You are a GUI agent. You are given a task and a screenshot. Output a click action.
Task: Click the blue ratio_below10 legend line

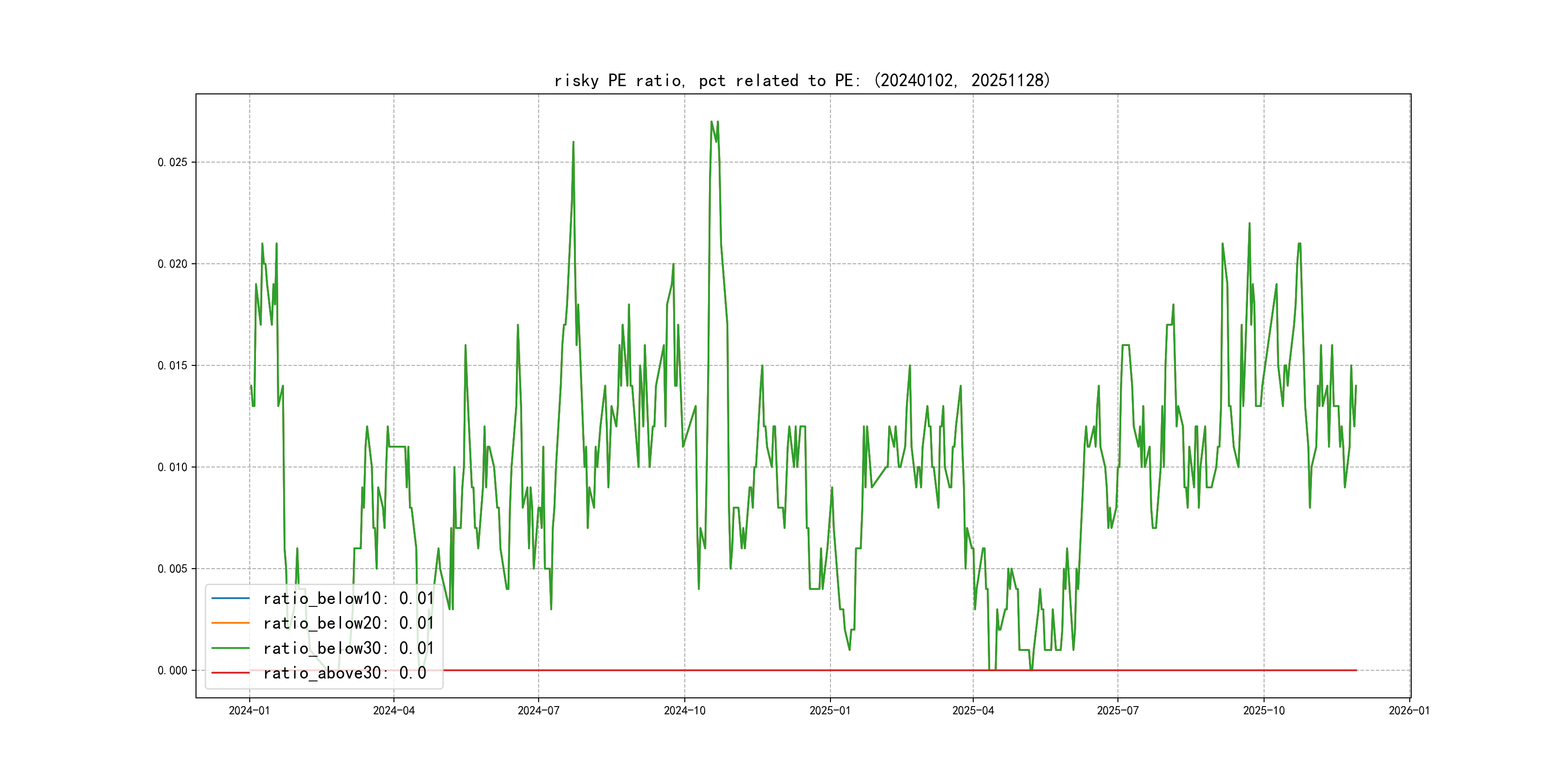(230, 598)
